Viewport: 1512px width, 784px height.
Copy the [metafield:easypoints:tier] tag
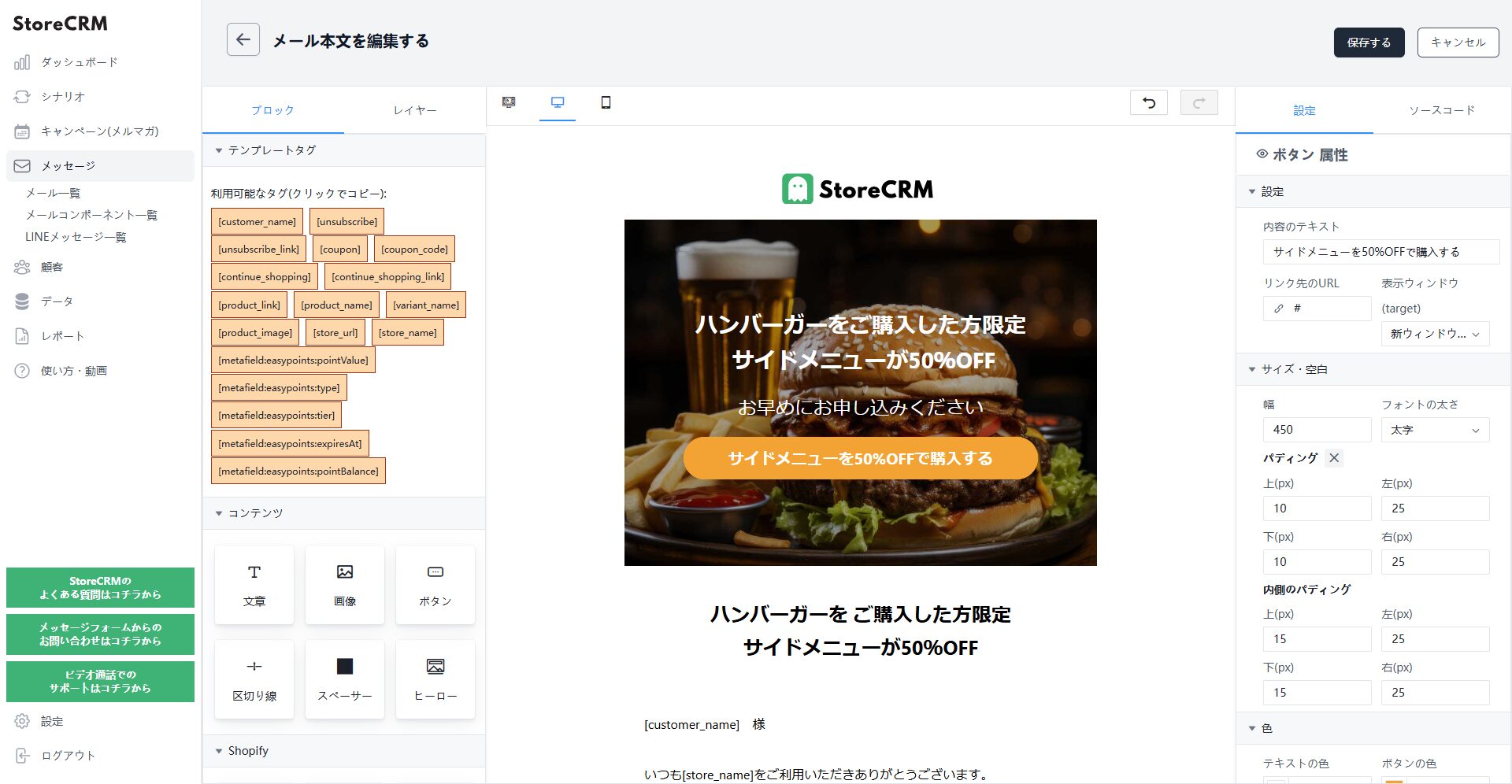276,416
